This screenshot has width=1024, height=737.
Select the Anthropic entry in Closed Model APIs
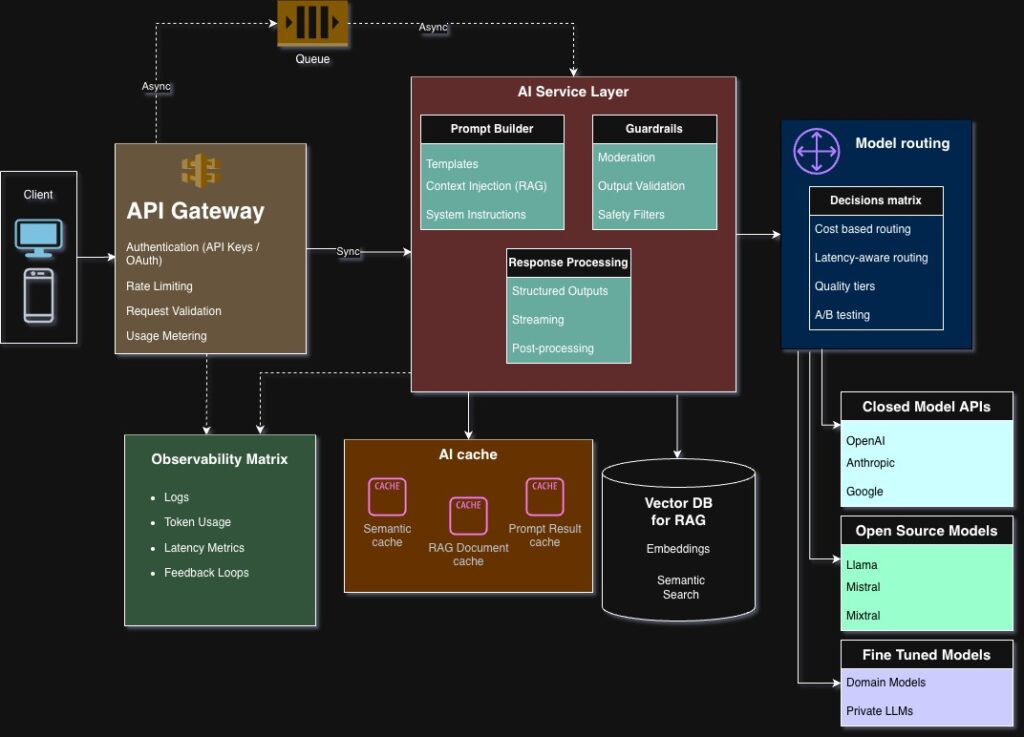(870, 463)
